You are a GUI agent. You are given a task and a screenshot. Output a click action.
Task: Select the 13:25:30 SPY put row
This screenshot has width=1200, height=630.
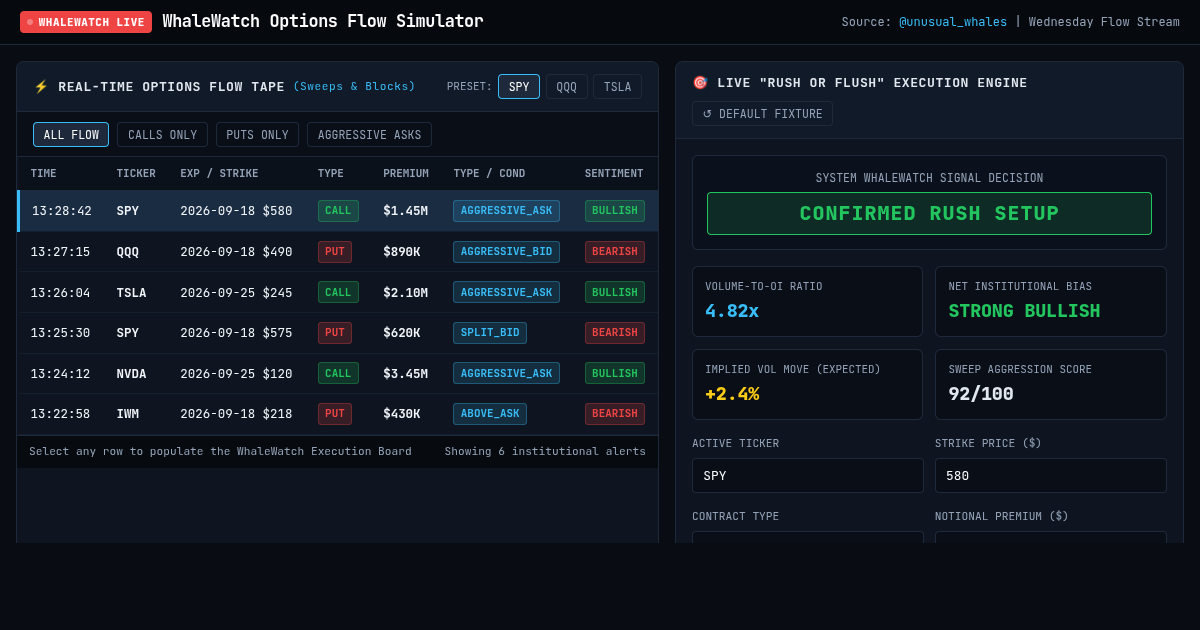pyautogui.click(x=338, y=333)
